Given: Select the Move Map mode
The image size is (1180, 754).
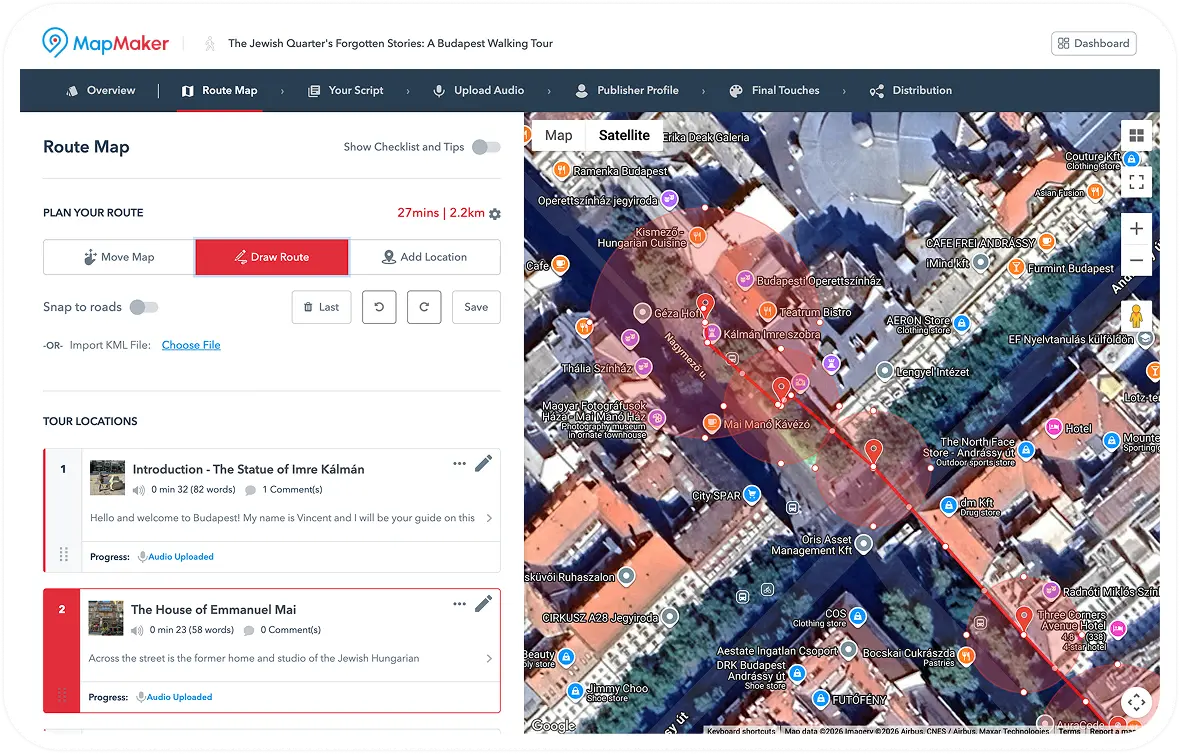Looking at the screenshot, I should point(119,257).
